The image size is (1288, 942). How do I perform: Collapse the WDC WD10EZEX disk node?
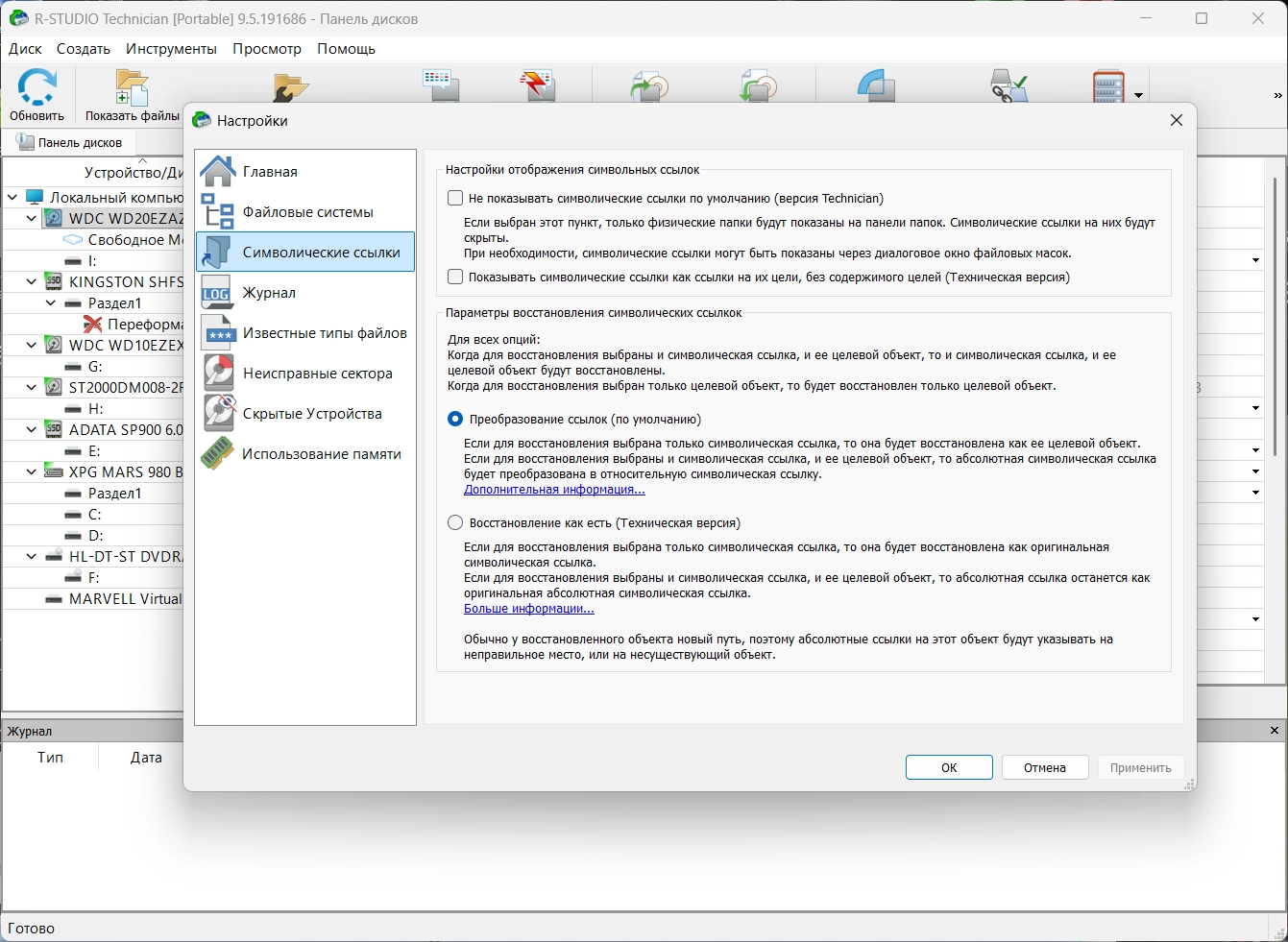pos(32,345)
